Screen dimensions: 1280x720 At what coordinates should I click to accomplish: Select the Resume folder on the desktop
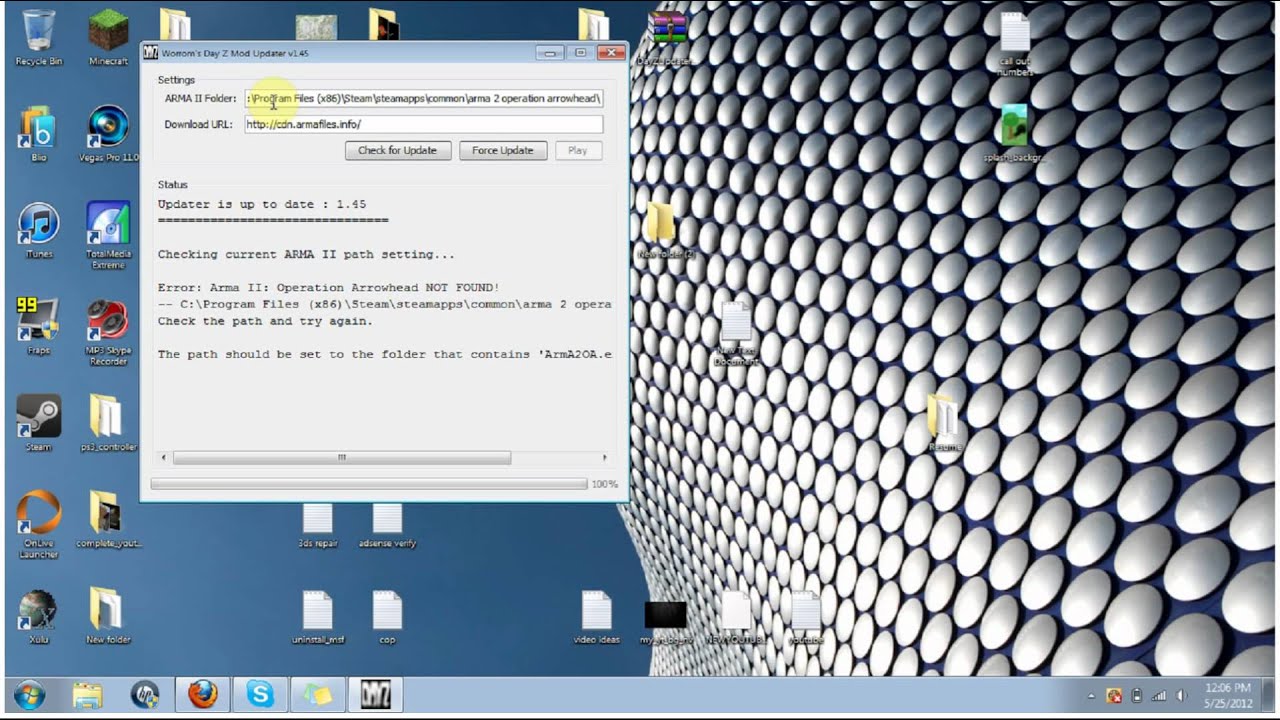(x=943, y=422)
